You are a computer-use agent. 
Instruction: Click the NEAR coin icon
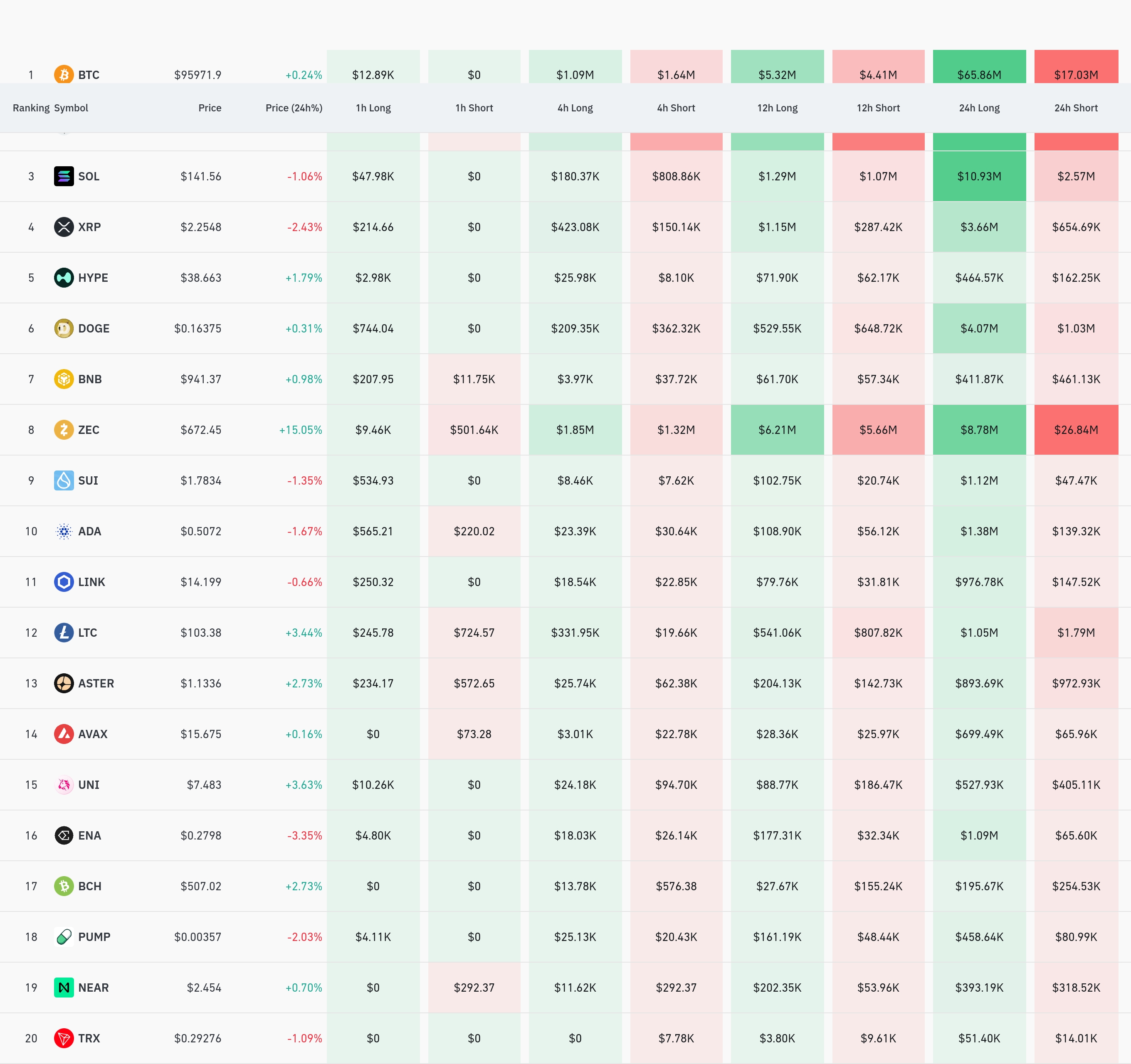pyautogui.click(x=64, y=987)
